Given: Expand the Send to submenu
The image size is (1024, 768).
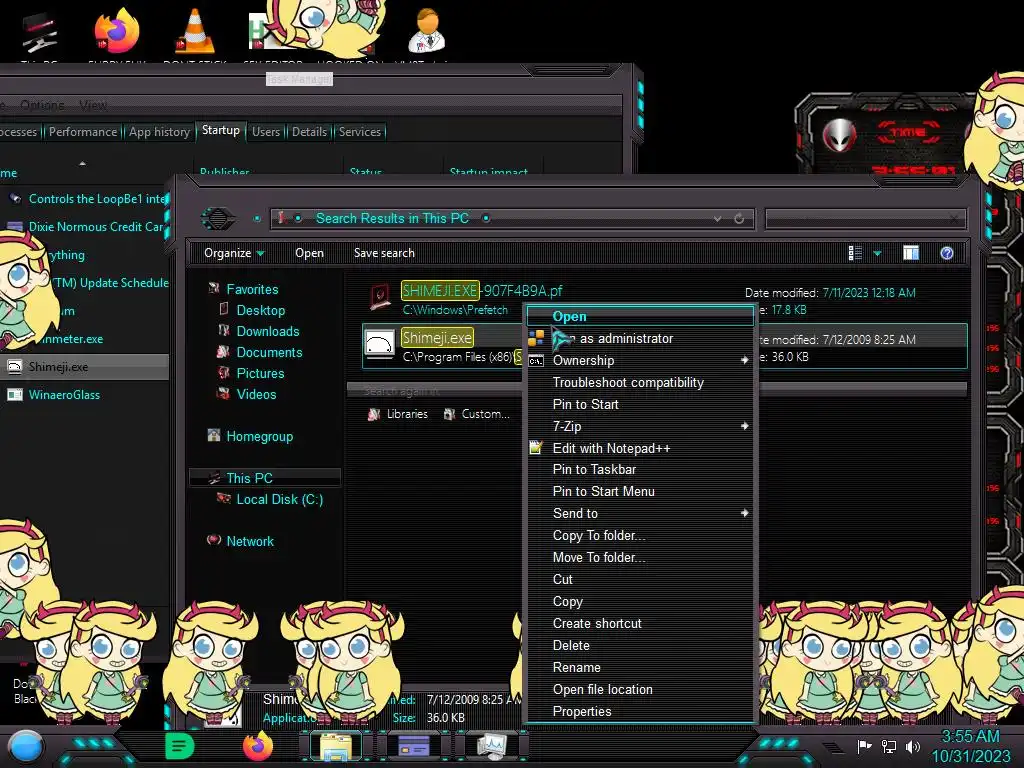Looking at the screenshot, I should pyautogui.click(x=640, y=513).
